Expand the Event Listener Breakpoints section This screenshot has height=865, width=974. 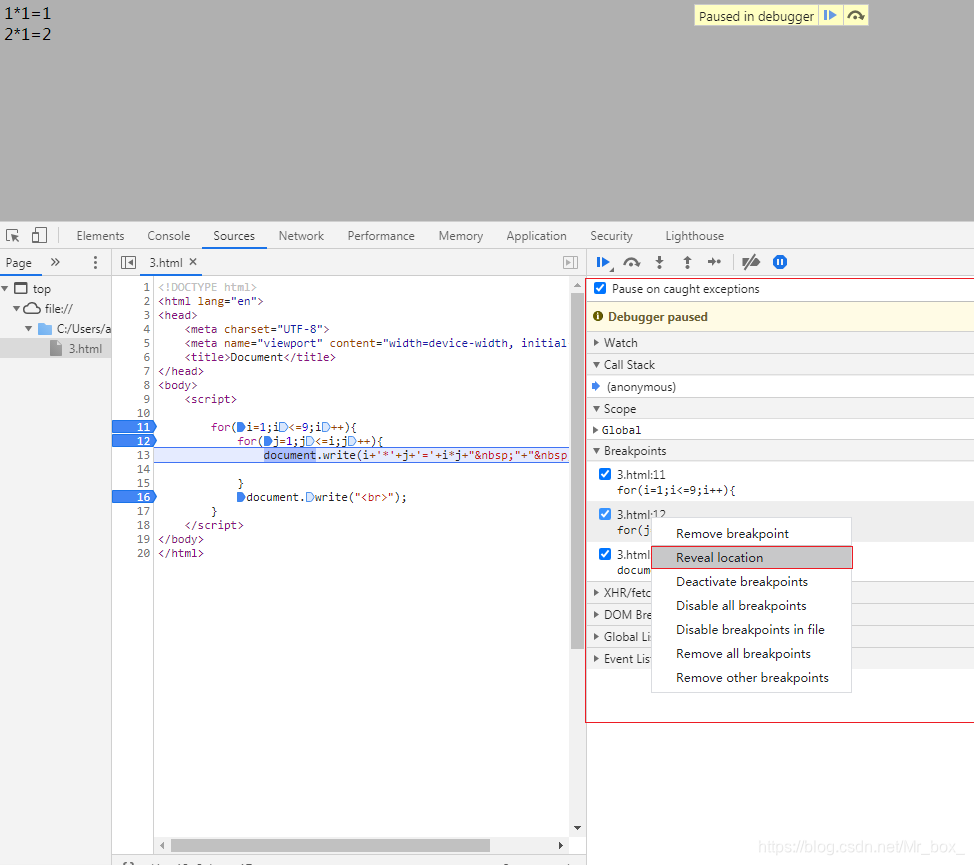[x=596, y=658]
